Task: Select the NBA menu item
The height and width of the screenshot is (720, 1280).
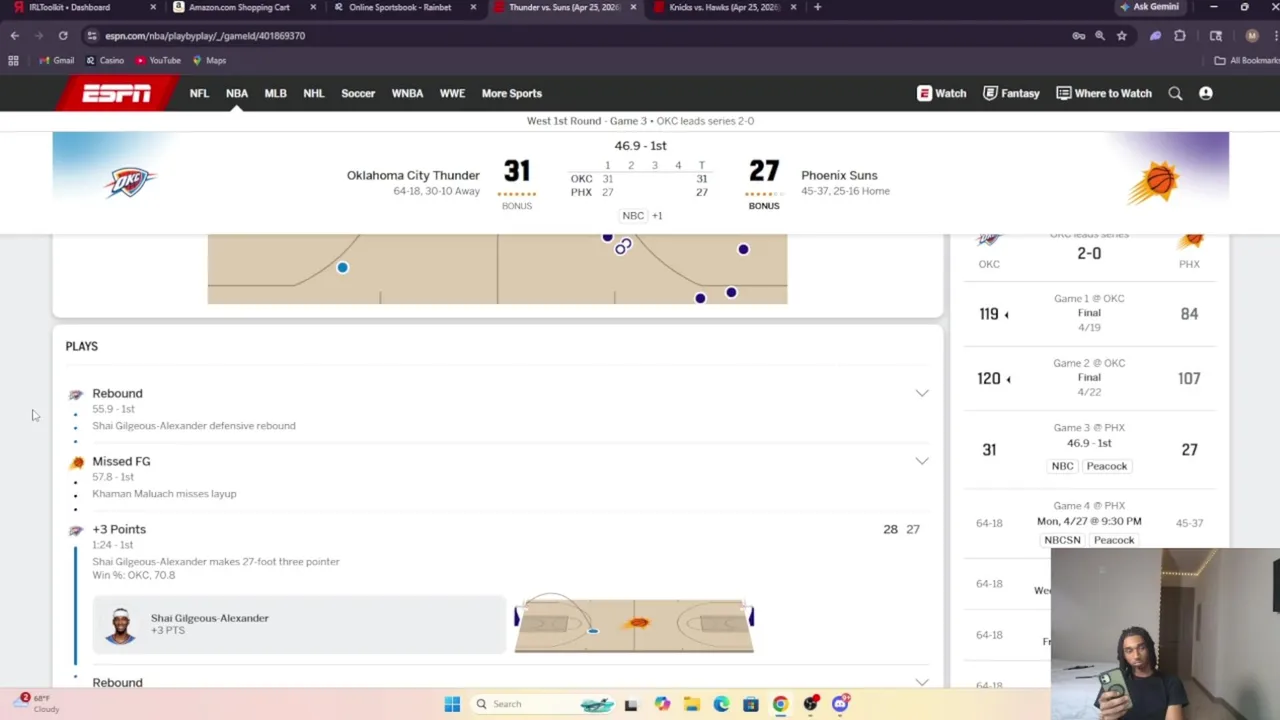Action: (x=237, y=93)
